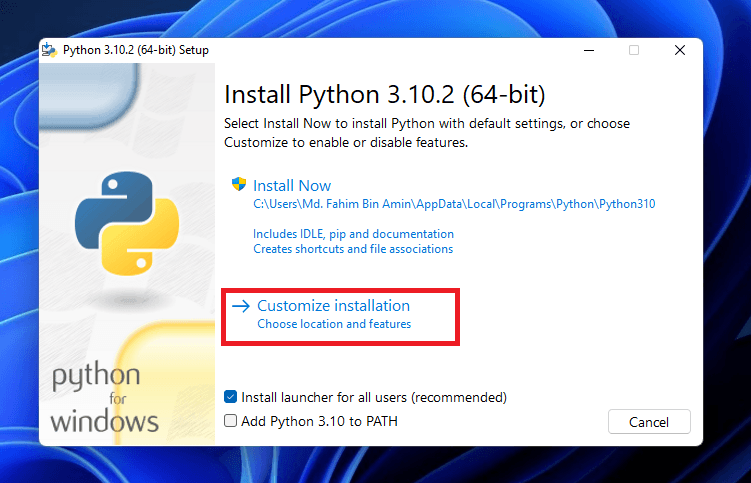
Task: Click the UAC shield icon beside Install Now
Action: coord(239,184)
